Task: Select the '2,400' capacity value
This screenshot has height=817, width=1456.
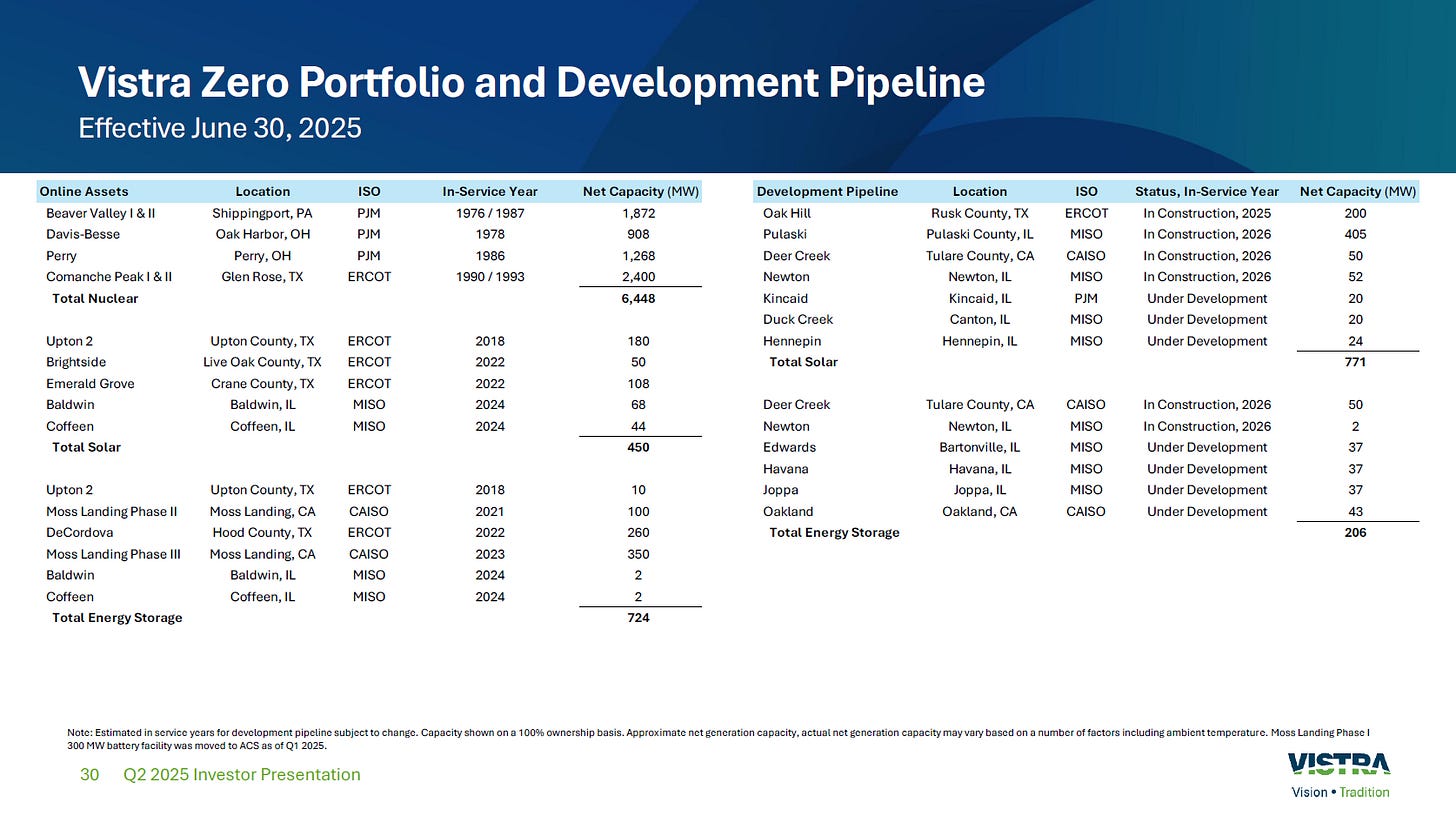Action: point(638,276)
